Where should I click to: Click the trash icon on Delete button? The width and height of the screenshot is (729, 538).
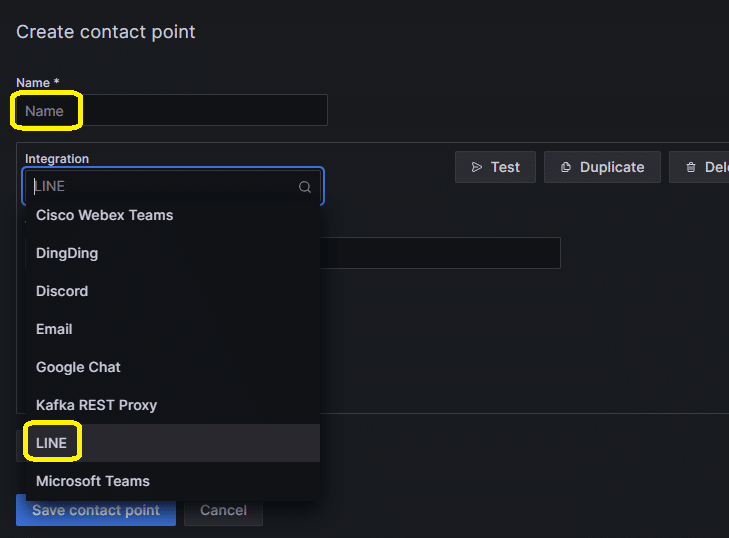click(691, 167)
